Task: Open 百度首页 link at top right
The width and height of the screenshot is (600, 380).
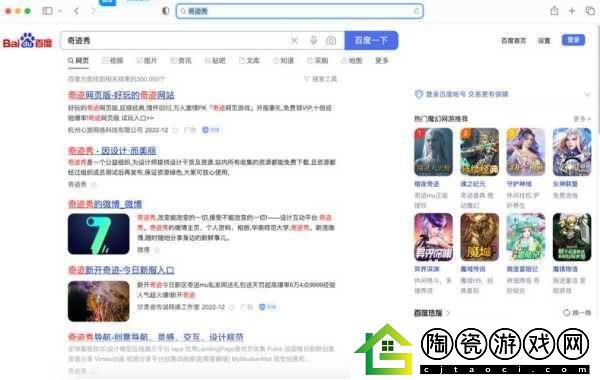Action: point(514,41)
